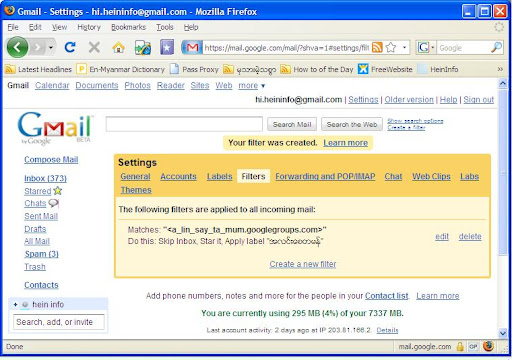Open the HeinInfo bookmark
Image resolution: width=512 pixels, height=360 pixels.
coord(439,69)
